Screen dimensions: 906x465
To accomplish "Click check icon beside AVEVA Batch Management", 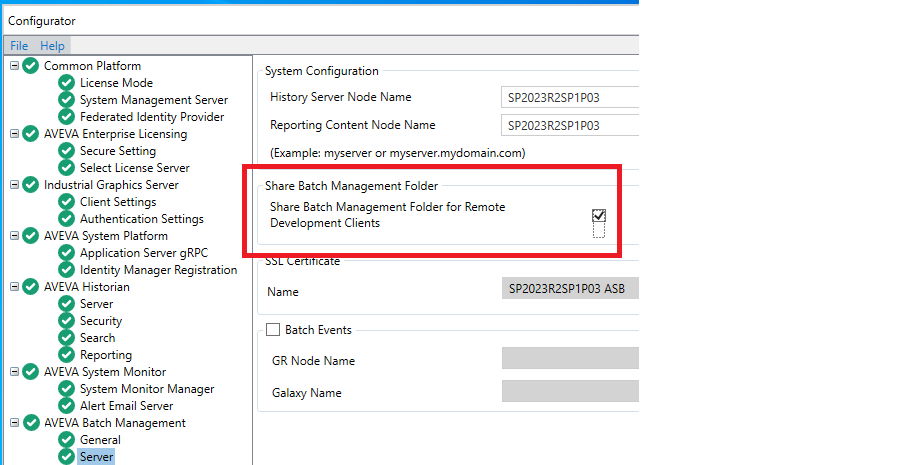I will pos(31,423).
